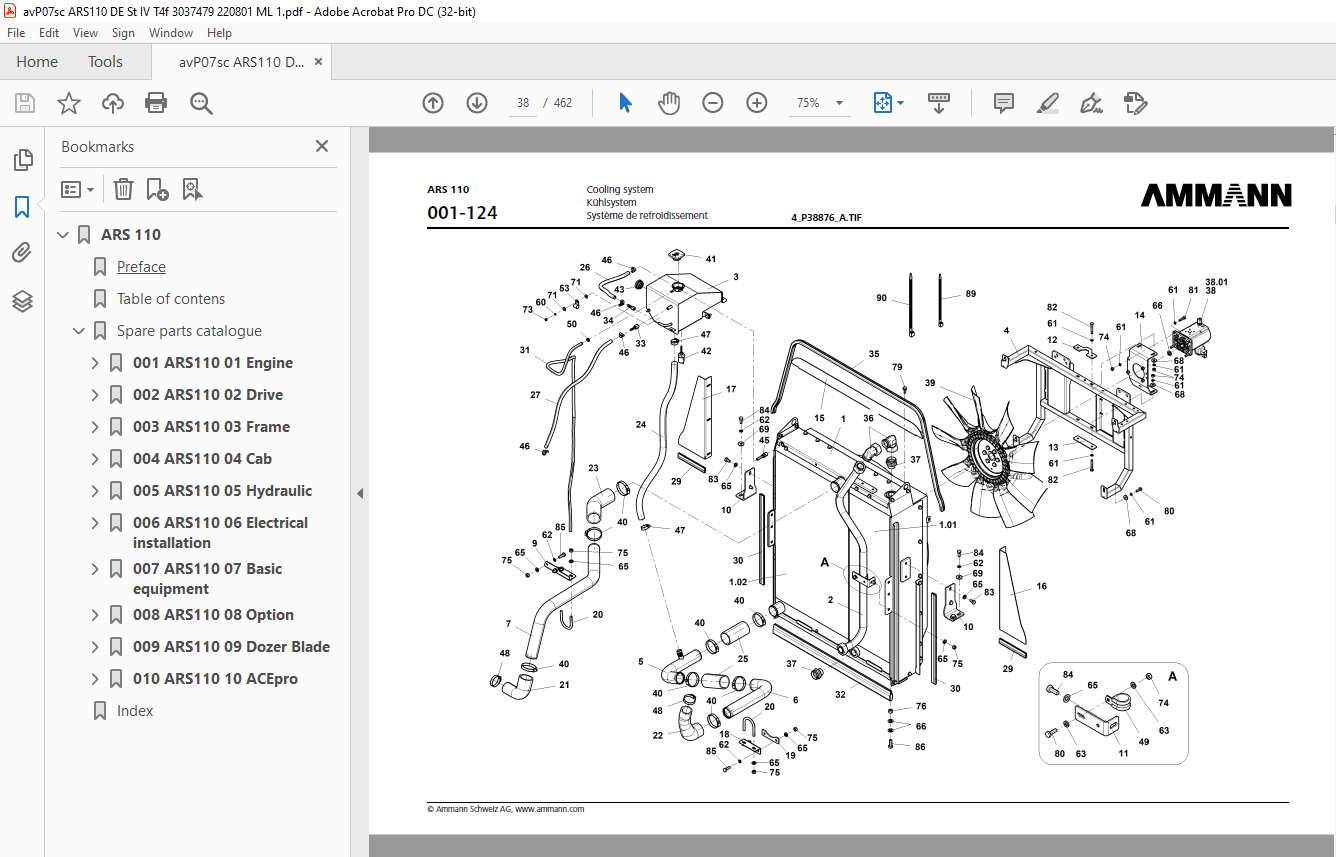Select the Hand pan tool
The image size is (1336, 857).
tap(669, 103)
